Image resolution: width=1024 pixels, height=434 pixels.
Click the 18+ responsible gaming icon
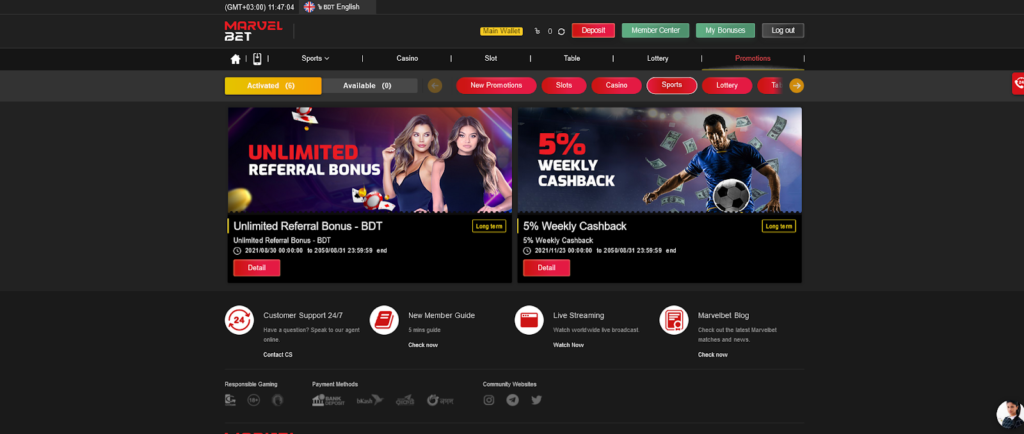(x=253, y=400)
